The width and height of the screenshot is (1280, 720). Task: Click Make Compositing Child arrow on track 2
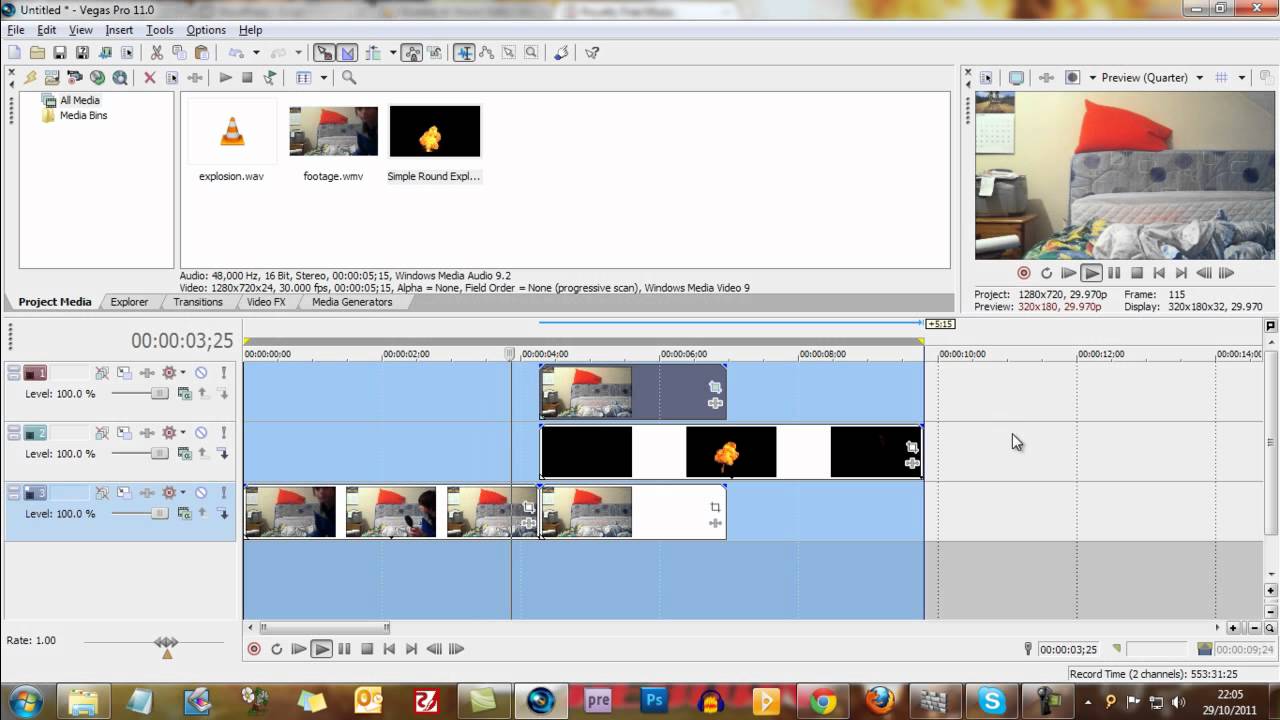[x=224, y=454]
